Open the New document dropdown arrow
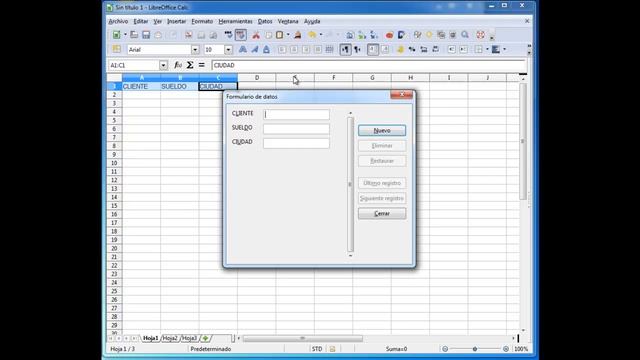The width and height of the screenshot is (640, 360). click(125, 35)
